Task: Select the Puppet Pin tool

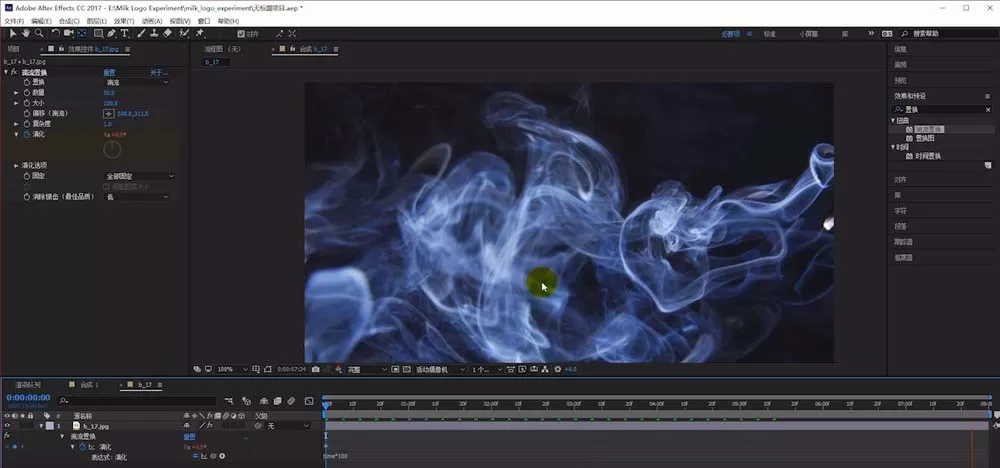Action: (x=200, y=33)
